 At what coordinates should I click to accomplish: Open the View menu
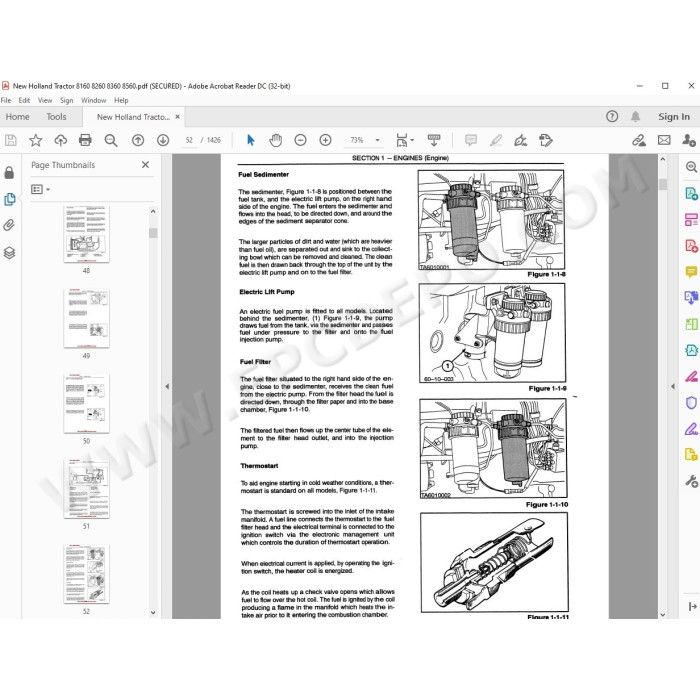tap(45, 100)
